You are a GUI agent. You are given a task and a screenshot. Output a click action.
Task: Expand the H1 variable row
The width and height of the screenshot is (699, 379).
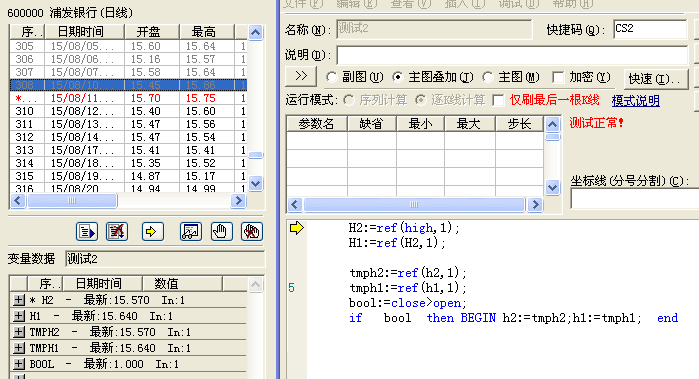[x=18, y=316]
